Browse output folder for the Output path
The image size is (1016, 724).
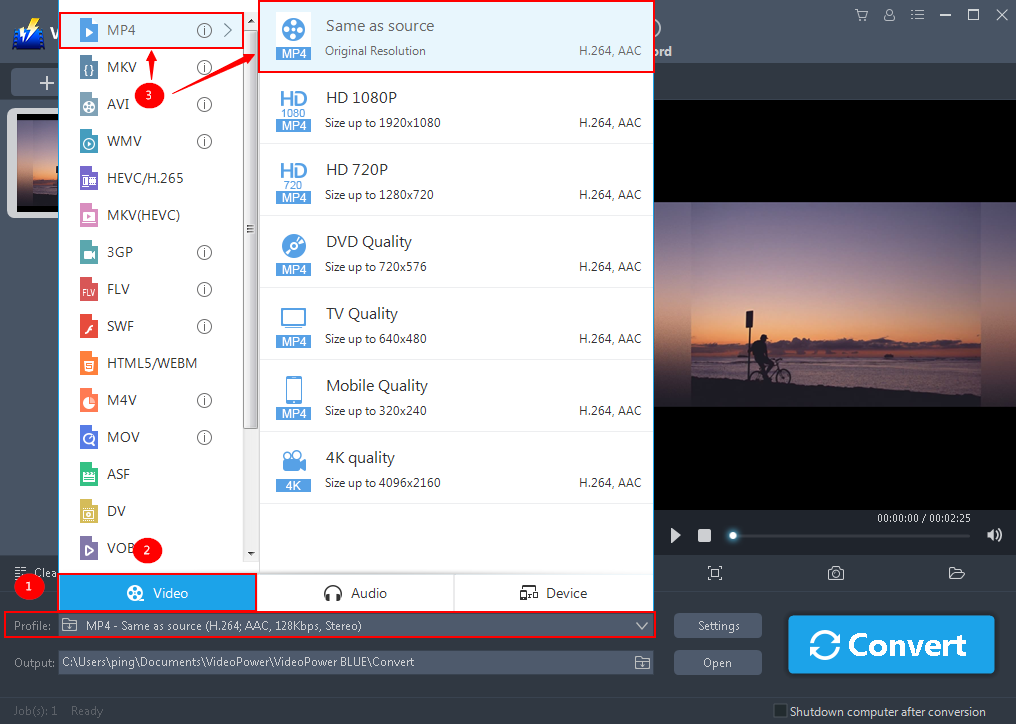point(641,662)
